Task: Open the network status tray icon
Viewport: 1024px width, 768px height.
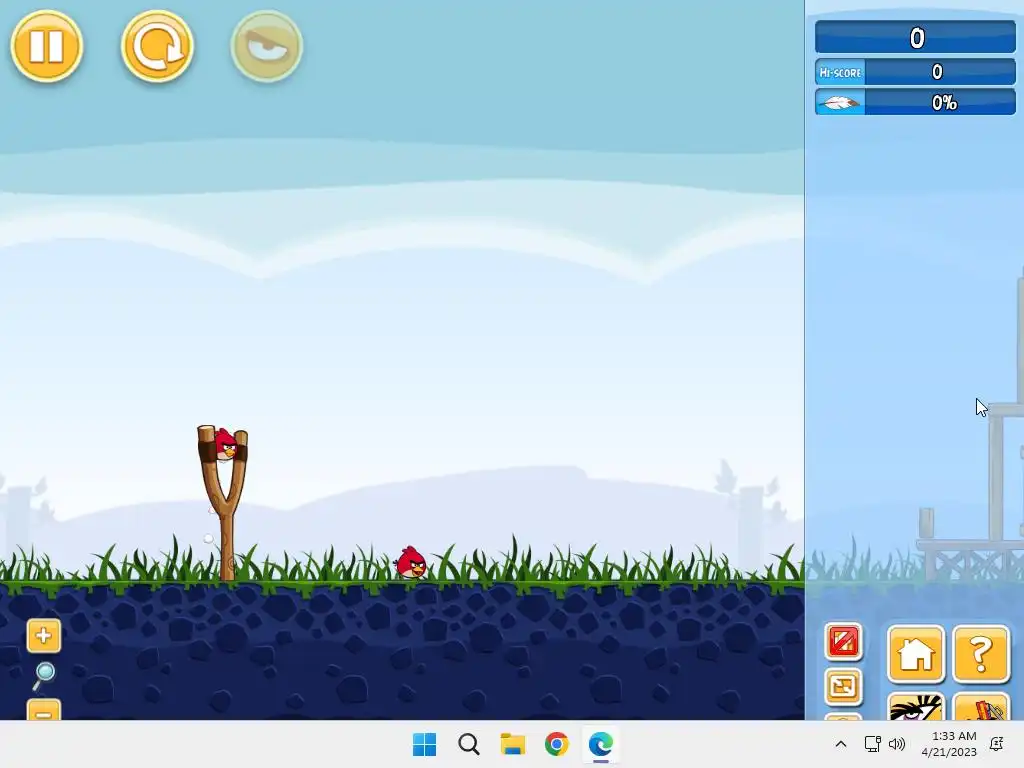Action: pos(872,744)
